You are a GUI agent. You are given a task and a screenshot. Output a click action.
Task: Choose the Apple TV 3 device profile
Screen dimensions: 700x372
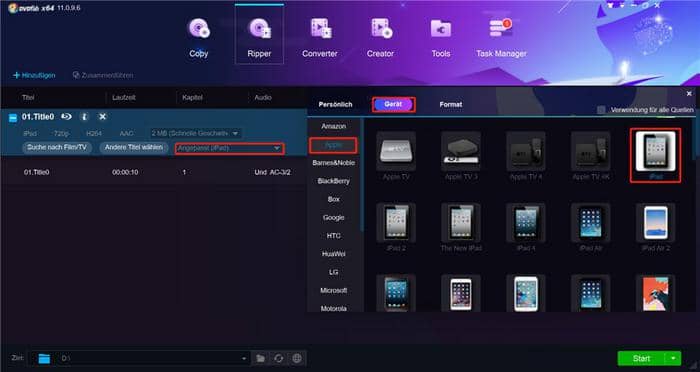click(x=461, y=155)
